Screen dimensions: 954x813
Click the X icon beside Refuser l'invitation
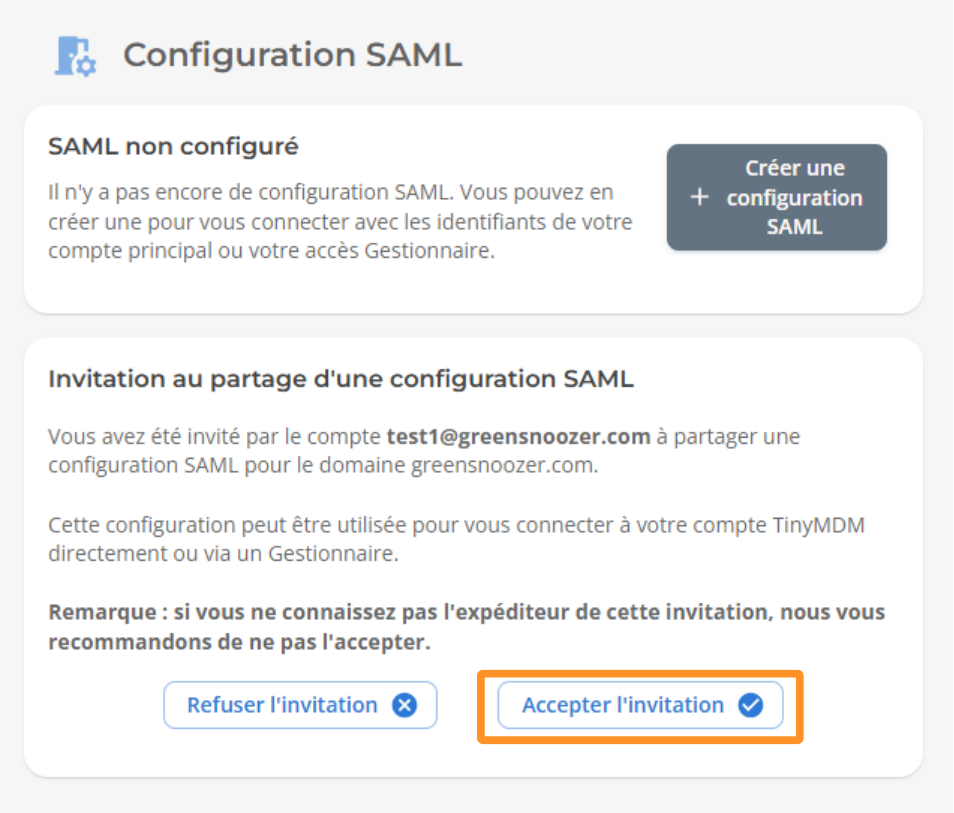coord(404,706)
